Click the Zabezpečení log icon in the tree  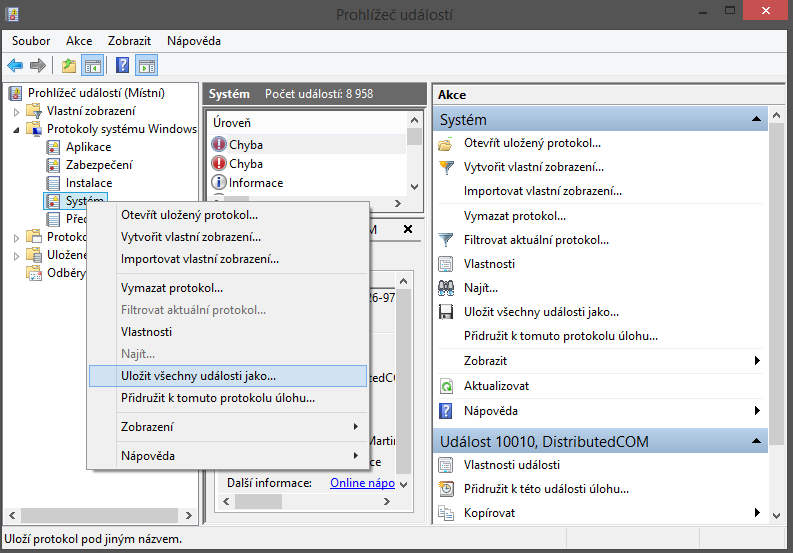click(x=54, y=165)
